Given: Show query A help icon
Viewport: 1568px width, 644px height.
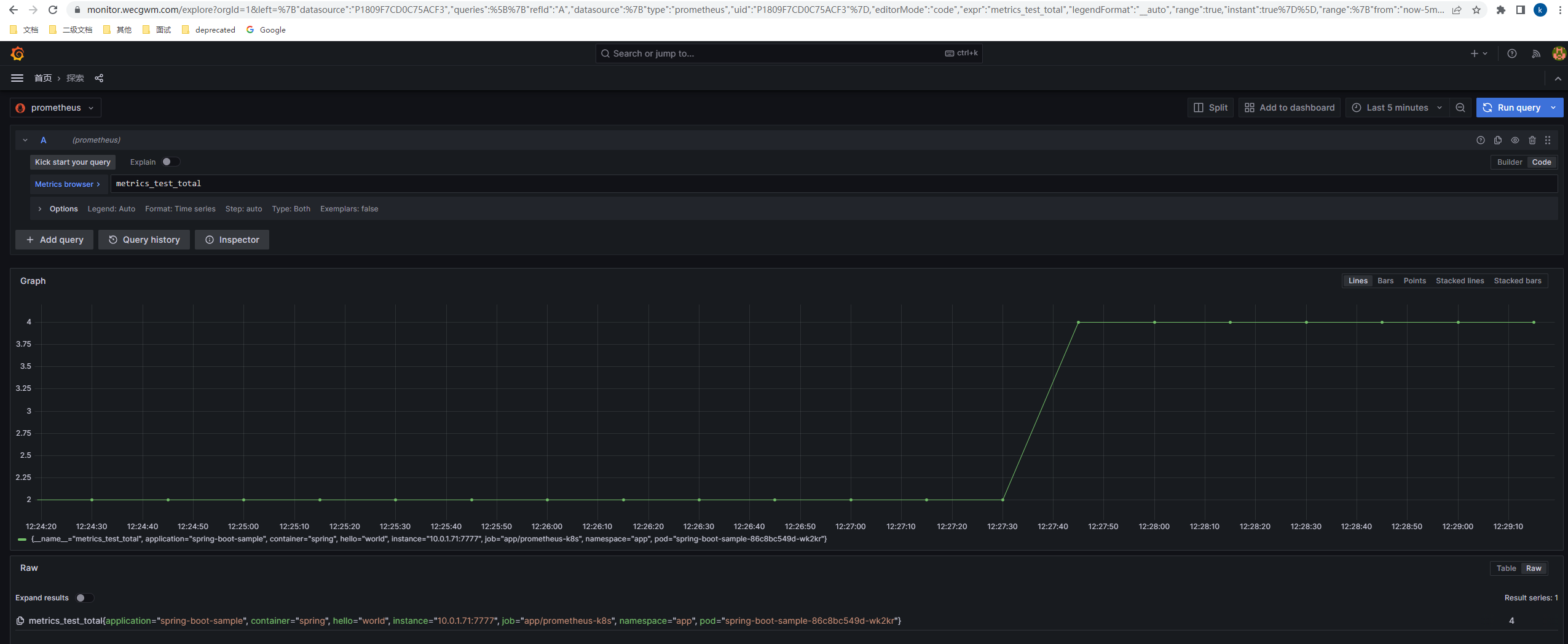Looking at the screenshot, I should [x=1480, y=140].
